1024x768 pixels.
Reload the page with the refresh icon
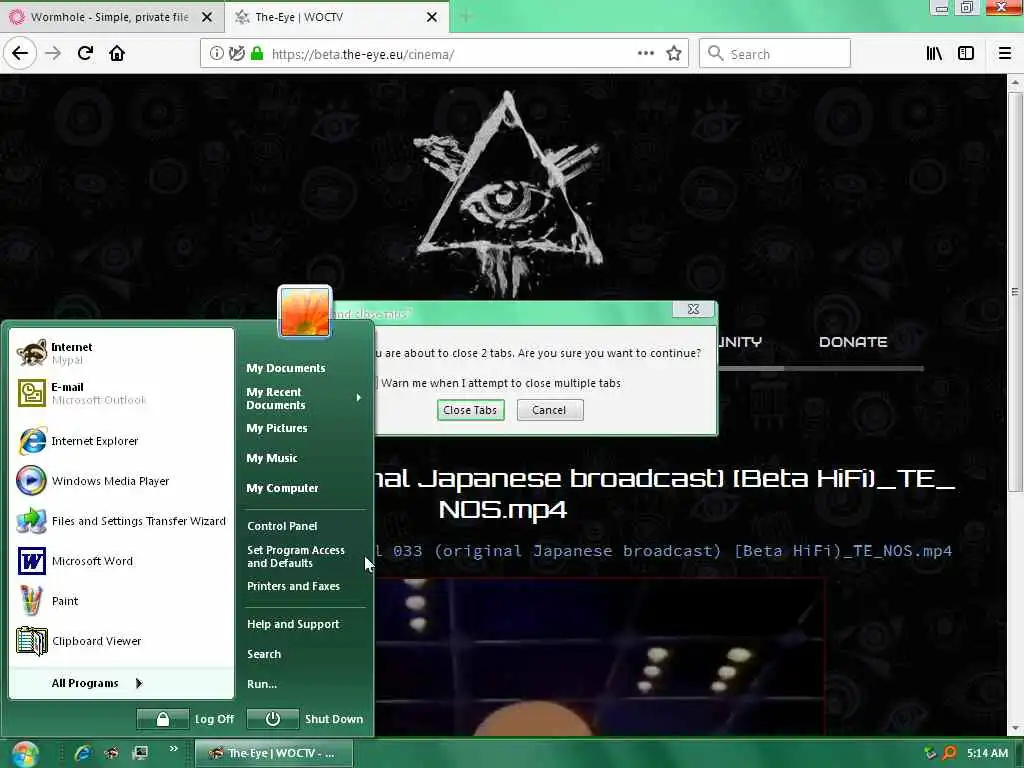tap(86, 53)
